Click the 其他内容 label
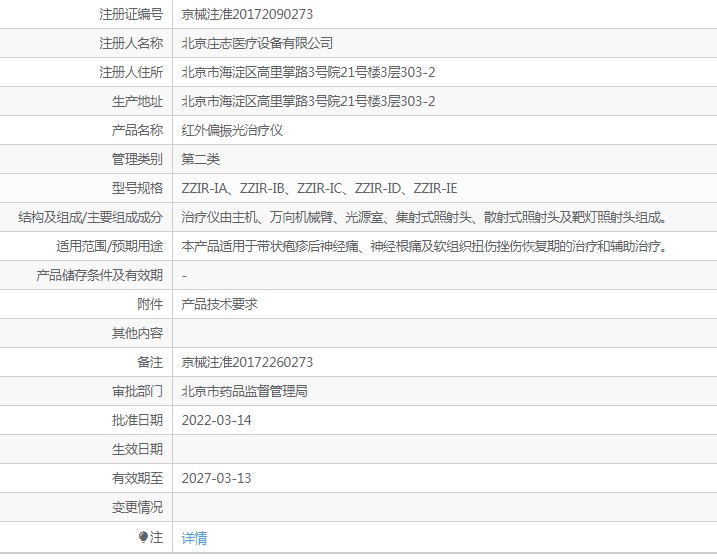Screen dimensions: 717x559 (138, 333)
